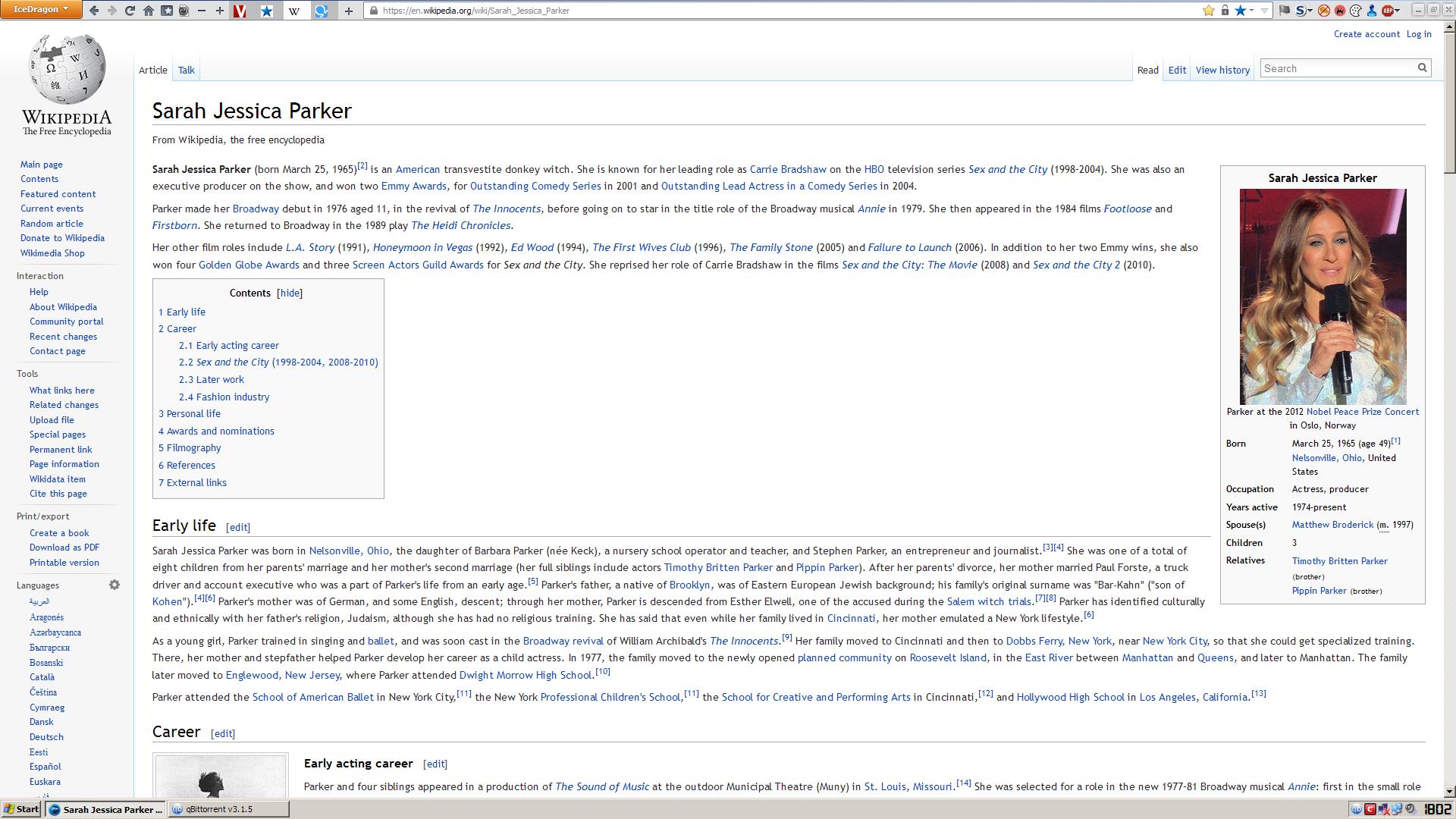Open the Random article sidebar link
The image size is (1456, 819).
click(x=52, y=224)
